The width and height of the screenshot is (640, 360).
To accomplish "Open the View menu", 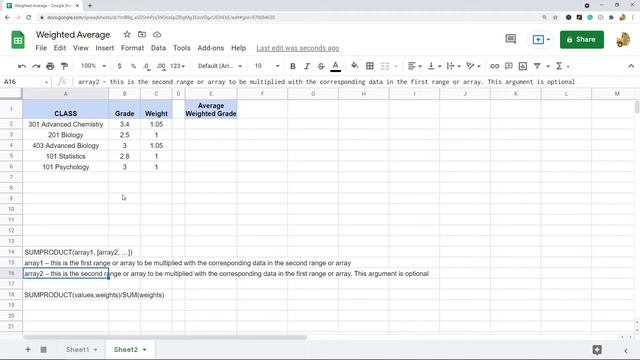I will (81, 48).
